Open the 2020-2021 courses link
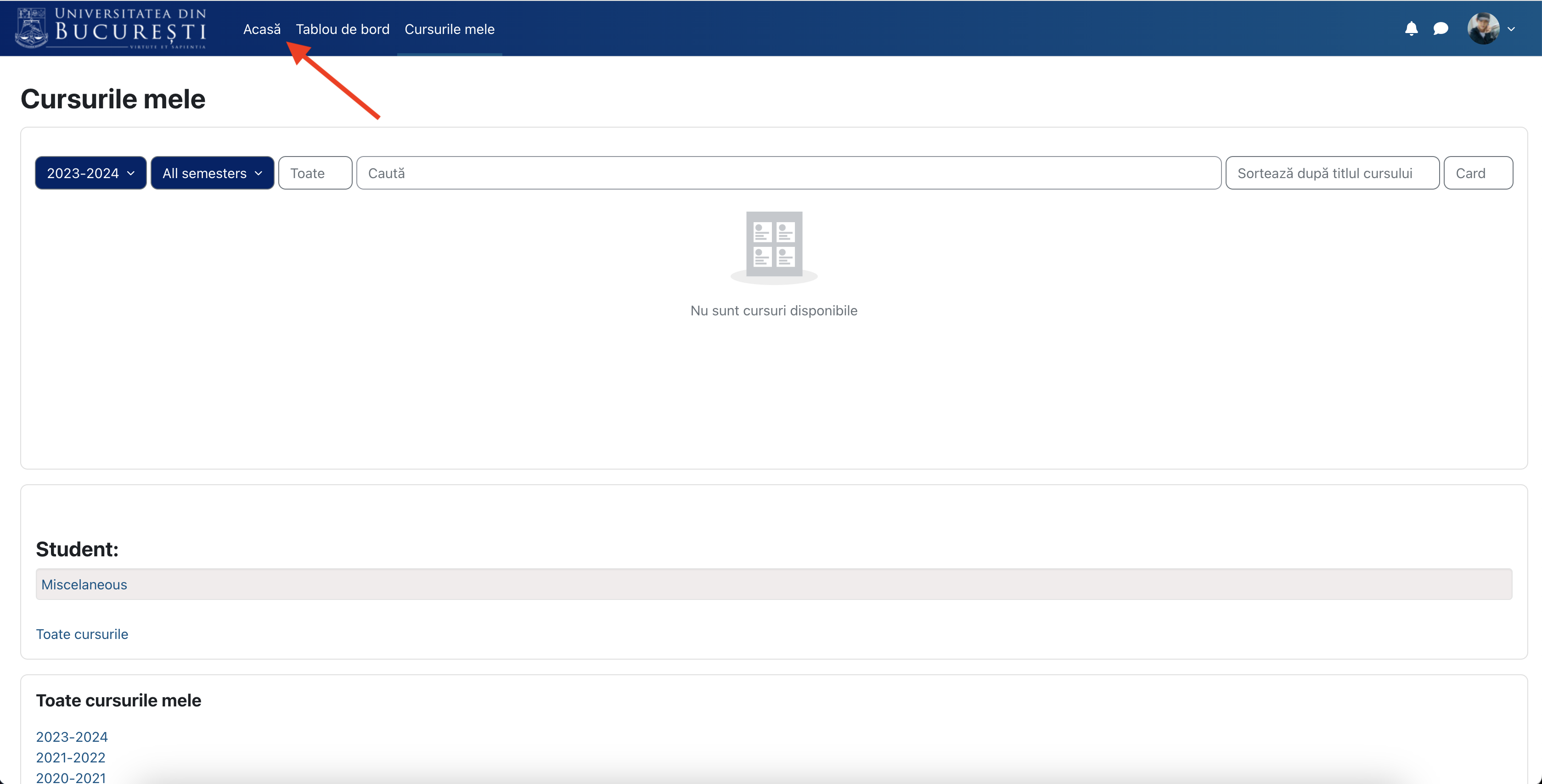This screenshot has height=784, width=1542. point(71,778)
